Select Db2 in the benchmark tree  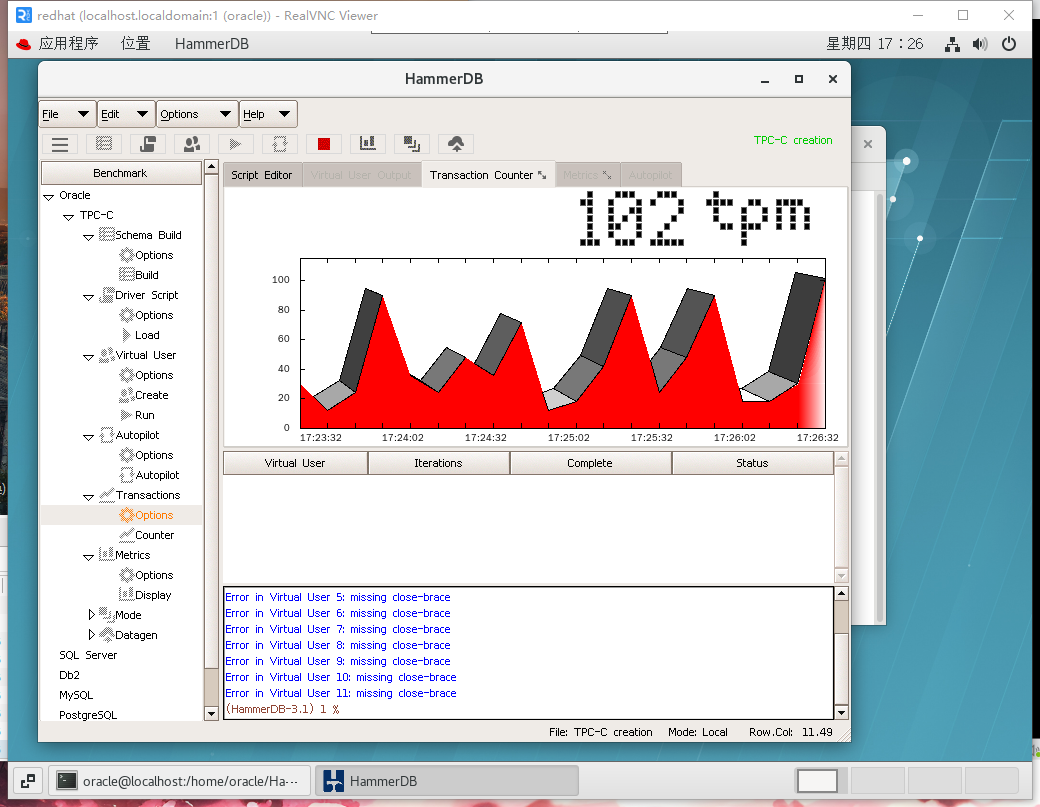70,675
